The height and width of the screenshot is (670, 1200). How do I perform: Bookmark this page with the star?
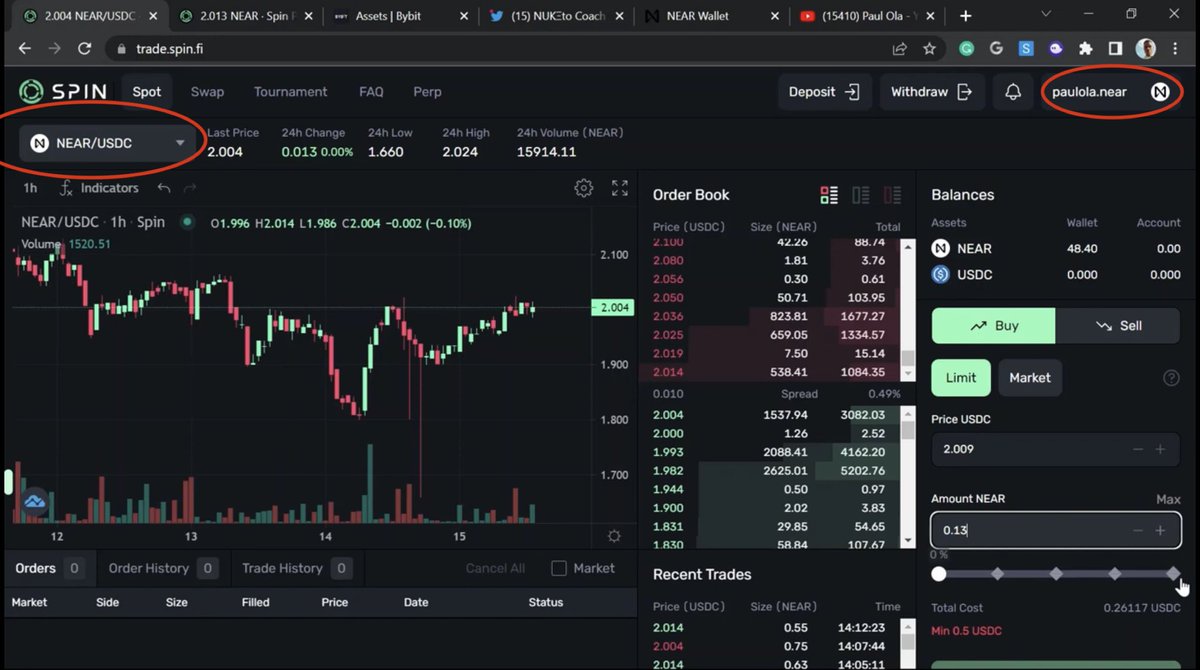[x=930, y=48]
